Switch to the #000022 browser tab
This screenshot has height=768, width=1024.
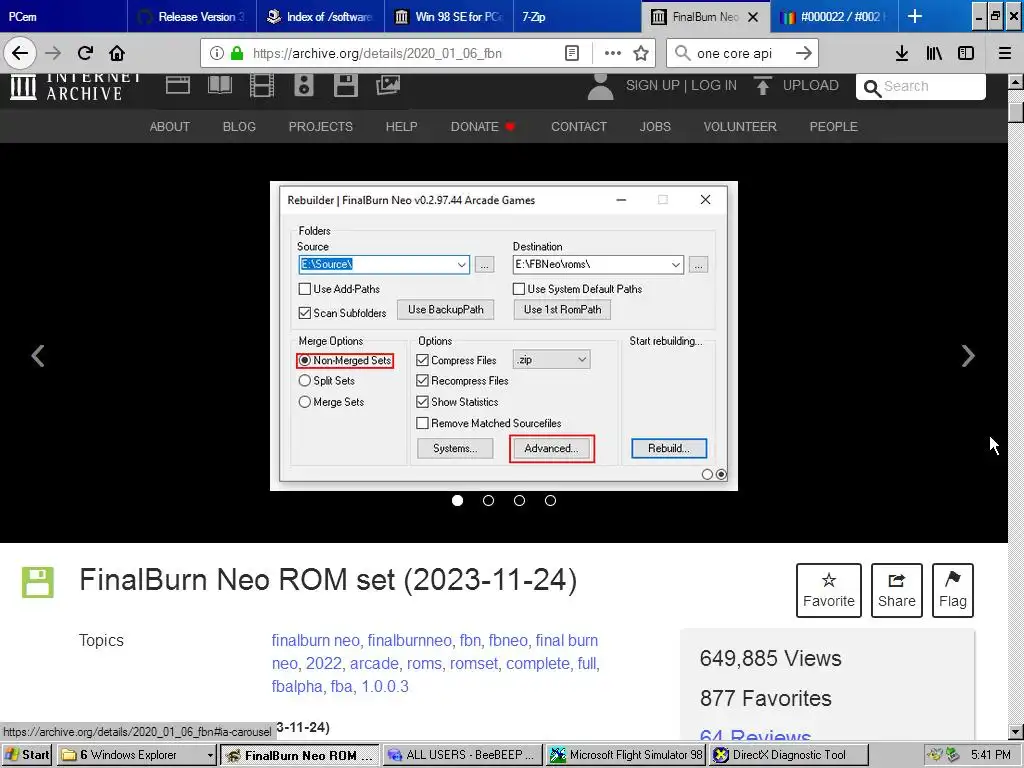tap(834, 16)
